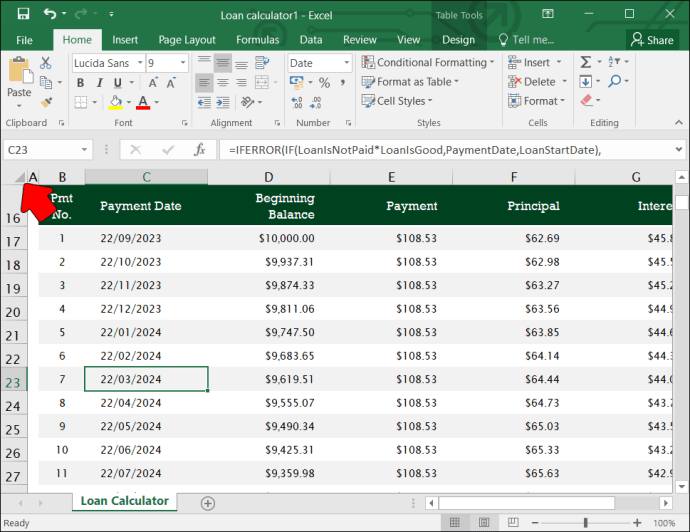Open the File menu
Viewport: 690px width, 532px height.
click(x=24, y=40)
